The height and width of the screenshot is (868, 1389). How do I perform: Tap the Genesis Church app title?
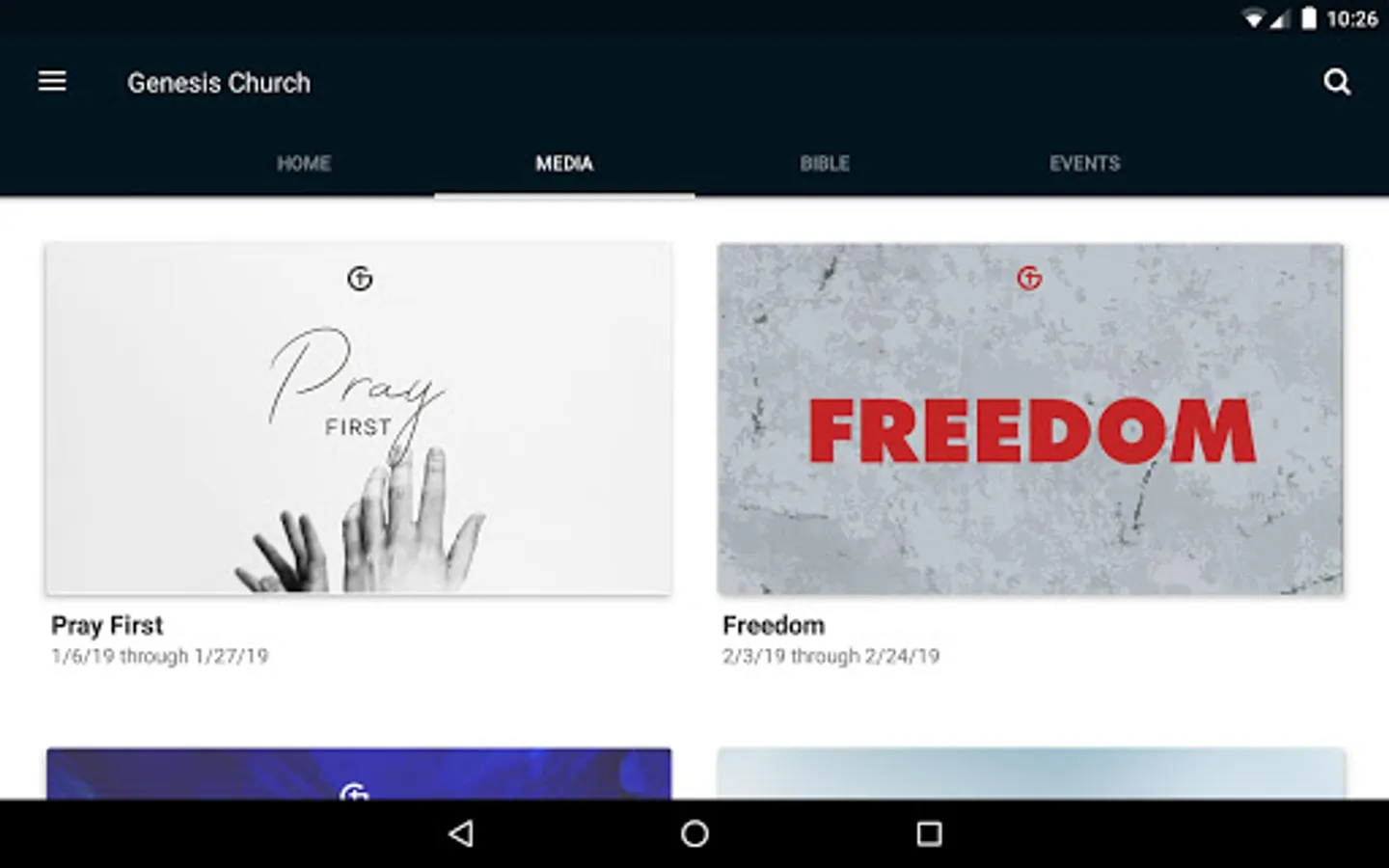219,83
